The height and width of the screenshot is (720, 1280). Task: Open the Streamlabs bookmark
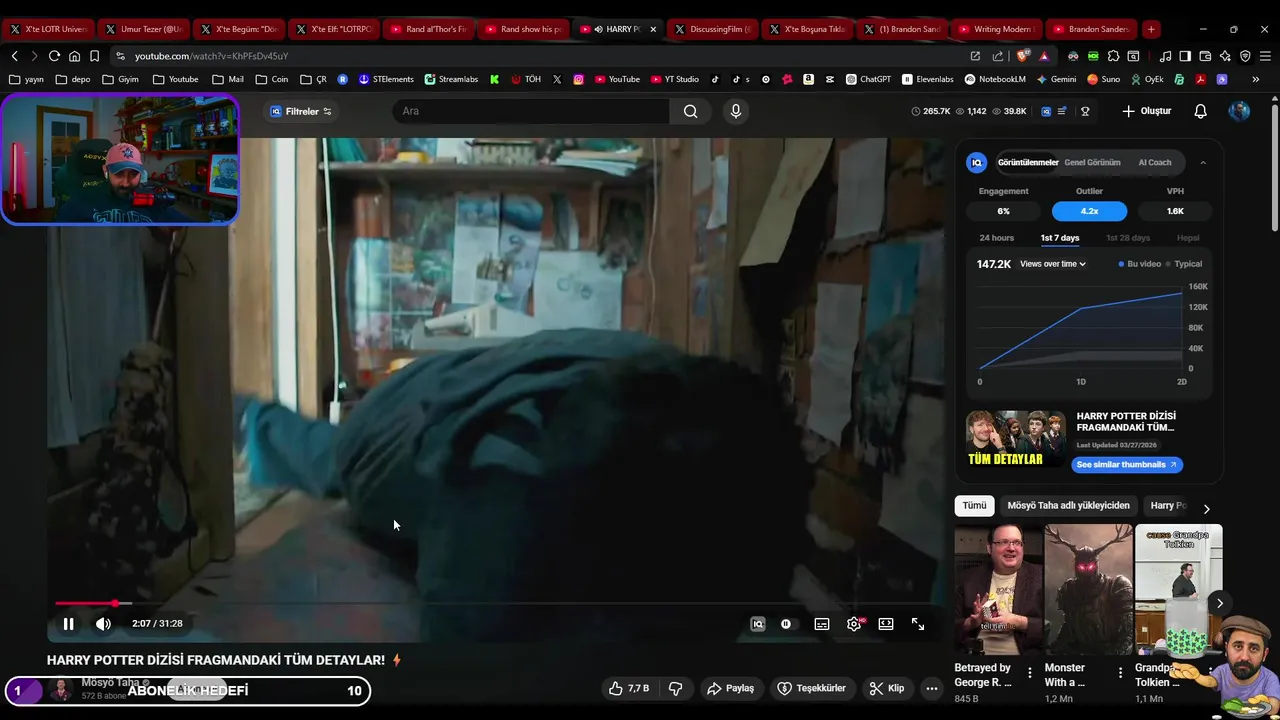[451, 79]
